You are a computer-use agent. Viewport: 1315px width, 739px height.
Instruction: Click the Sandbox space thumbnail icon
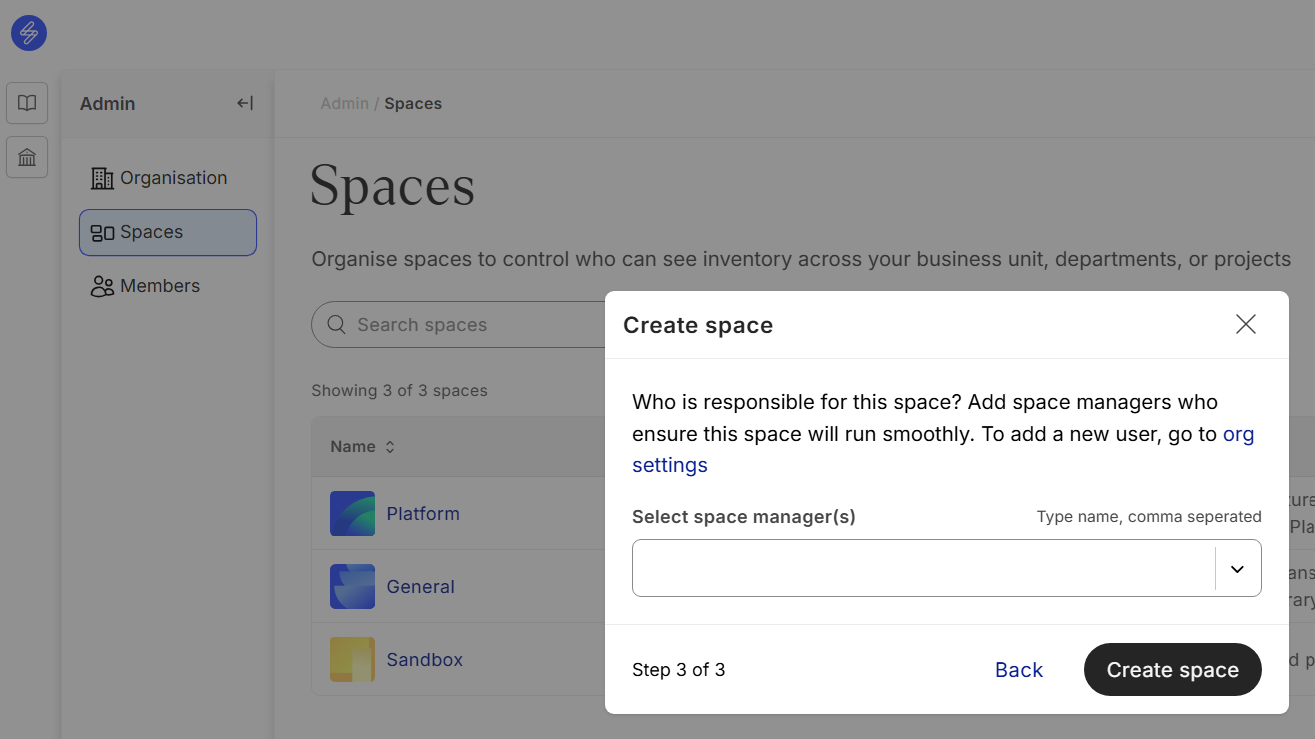[352, 660]
